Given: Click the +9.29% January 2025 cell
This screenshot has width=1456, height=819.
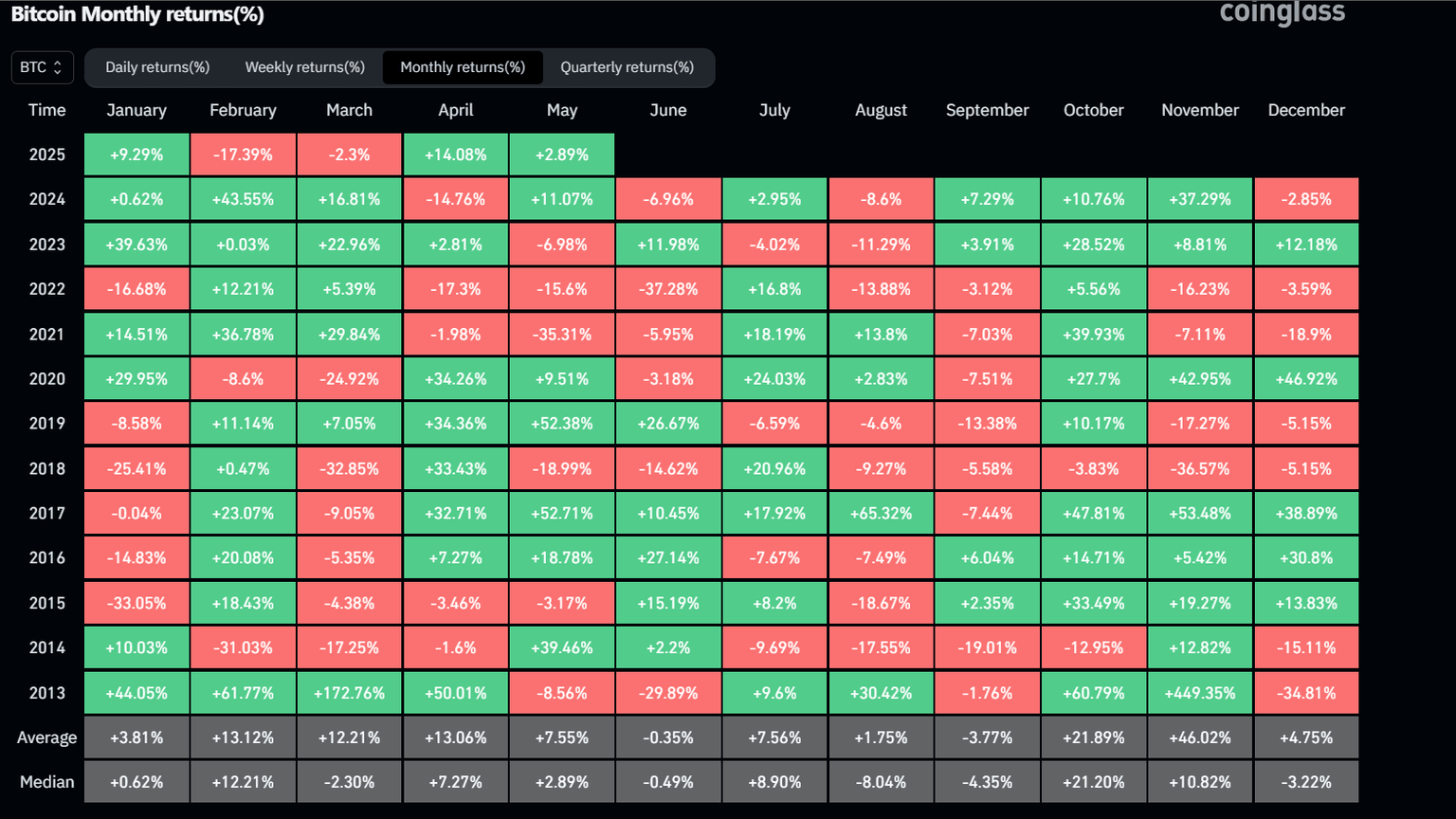Looking at the screenshot, I should coord(136,154).
